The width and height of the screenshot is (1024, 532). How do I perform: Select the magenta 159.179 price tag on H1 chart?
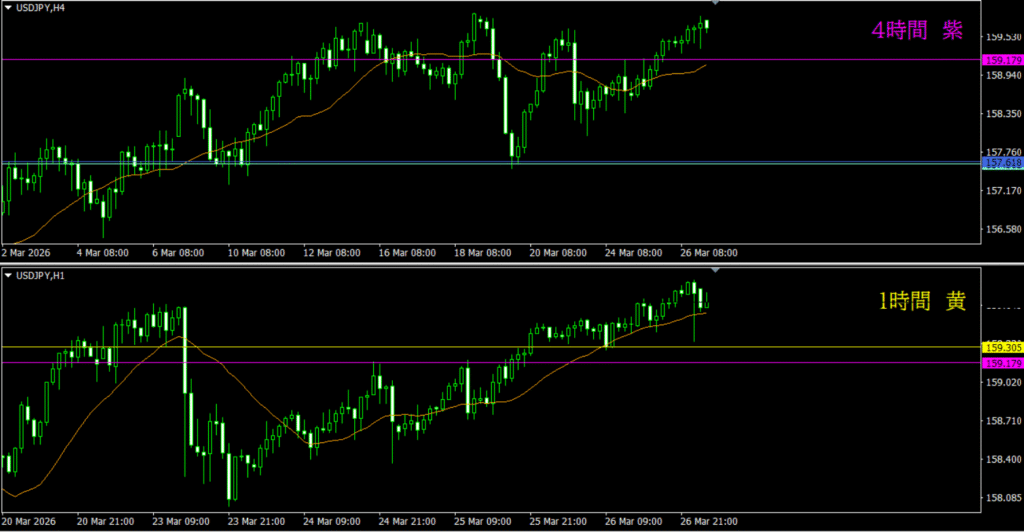point(1001,363)
